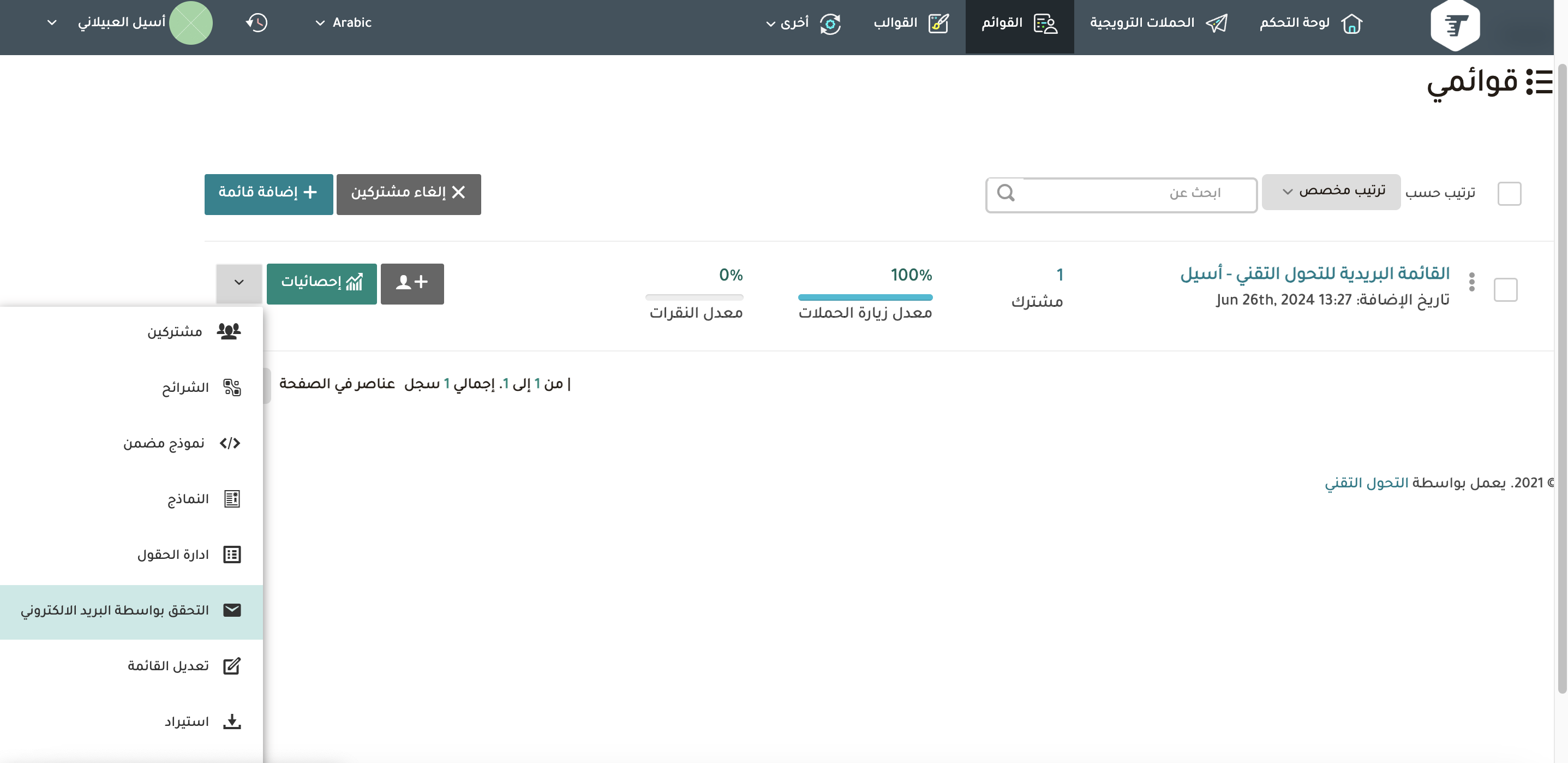Select email verification menu item
Screen dimensions: 1568x763
coord(131,611)
